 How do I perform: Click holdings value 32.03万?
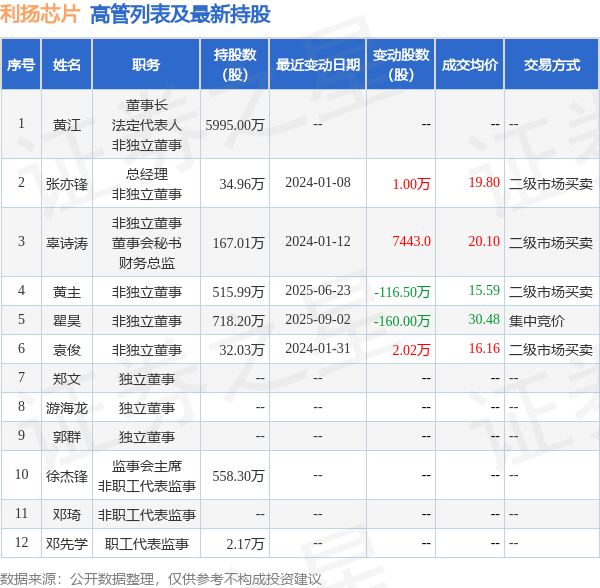tap(241, 350)
